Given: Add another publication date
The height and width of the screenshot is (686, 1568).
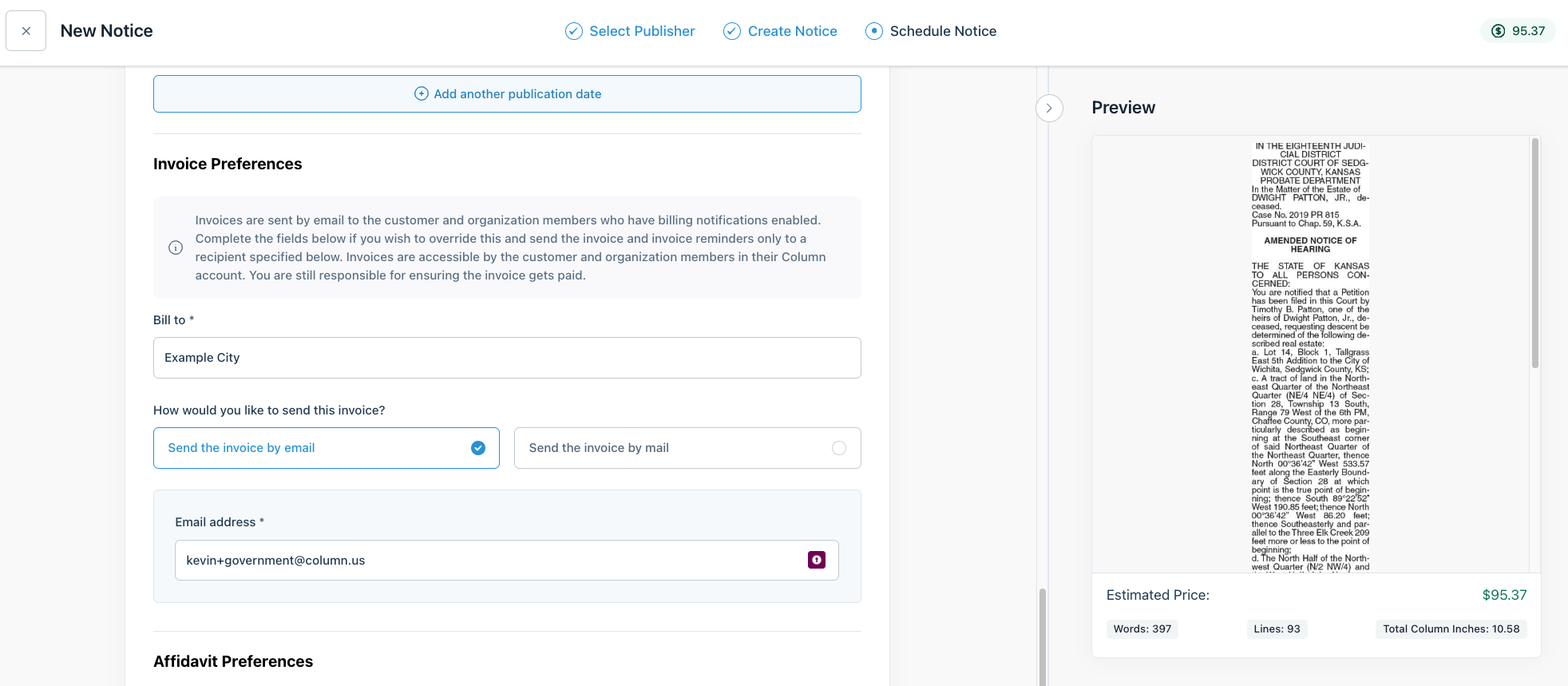Looking at the screenshot, I should pyautogui.click(x=507, y=93).
